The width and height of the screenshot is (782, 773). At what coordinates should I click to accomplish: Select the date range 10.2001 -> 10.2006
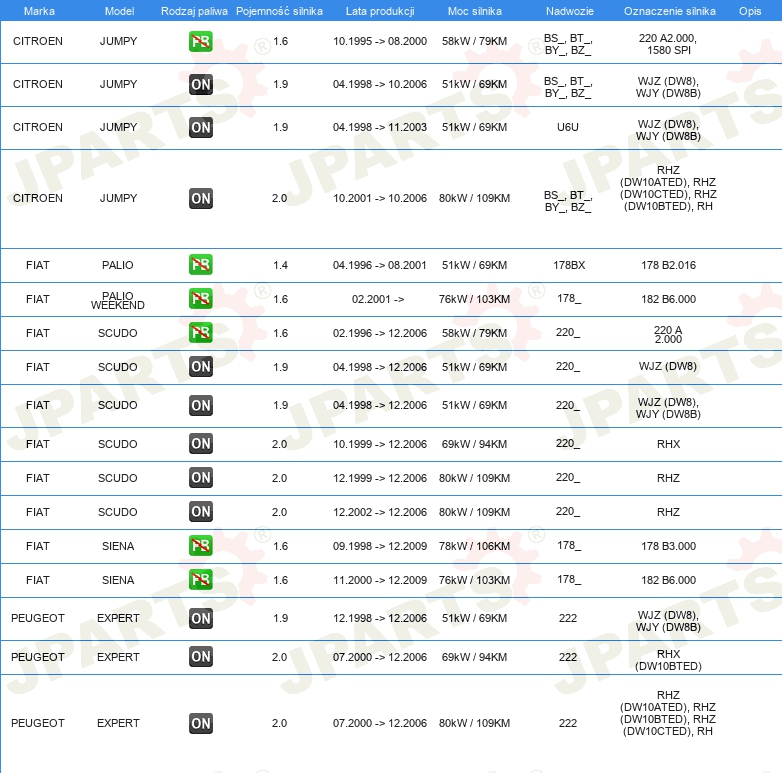(380, 198)
